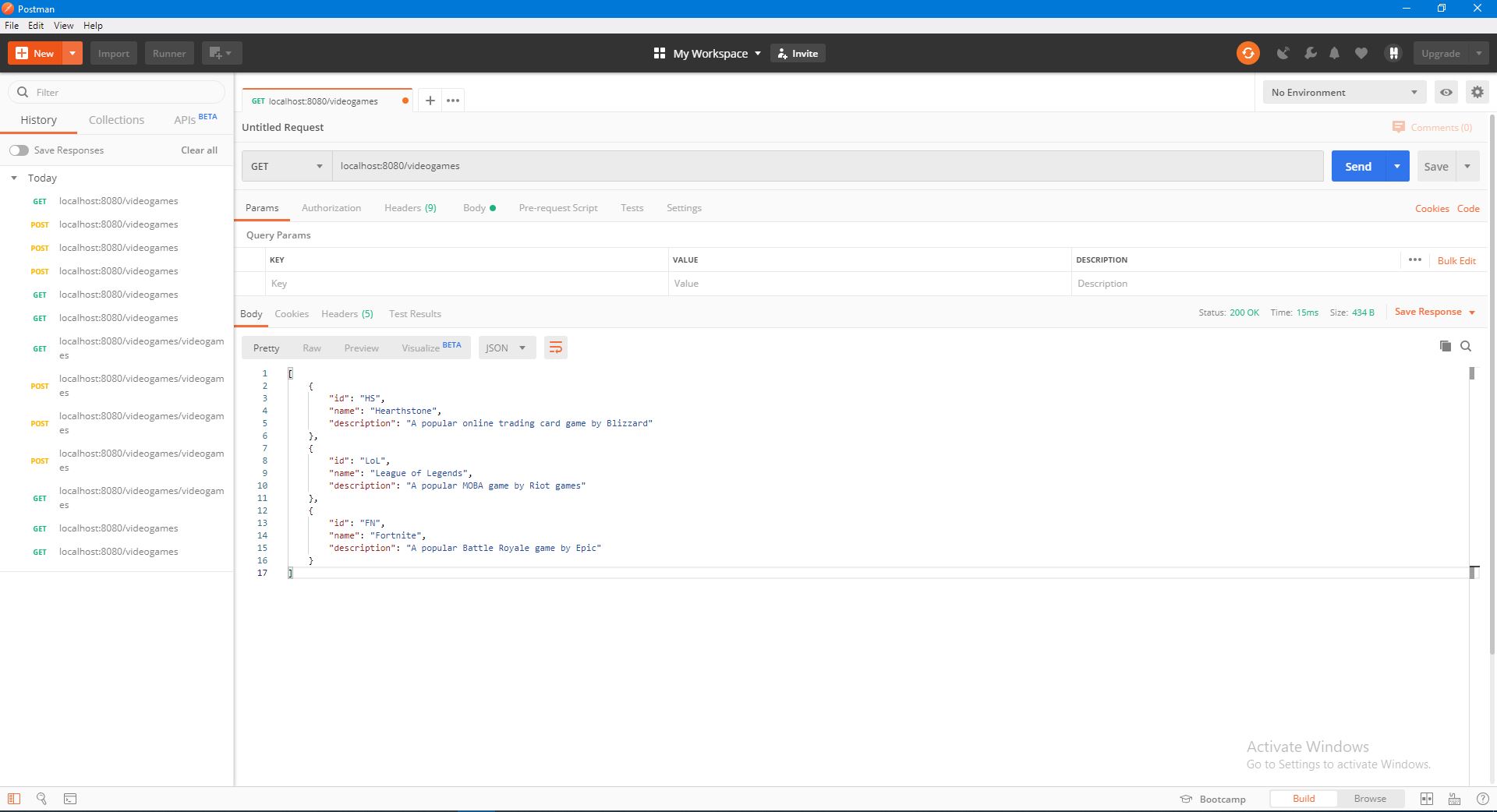This screenshot has height=812, width=1497.
Task: Open the Help menu
Action: [93, 26]
